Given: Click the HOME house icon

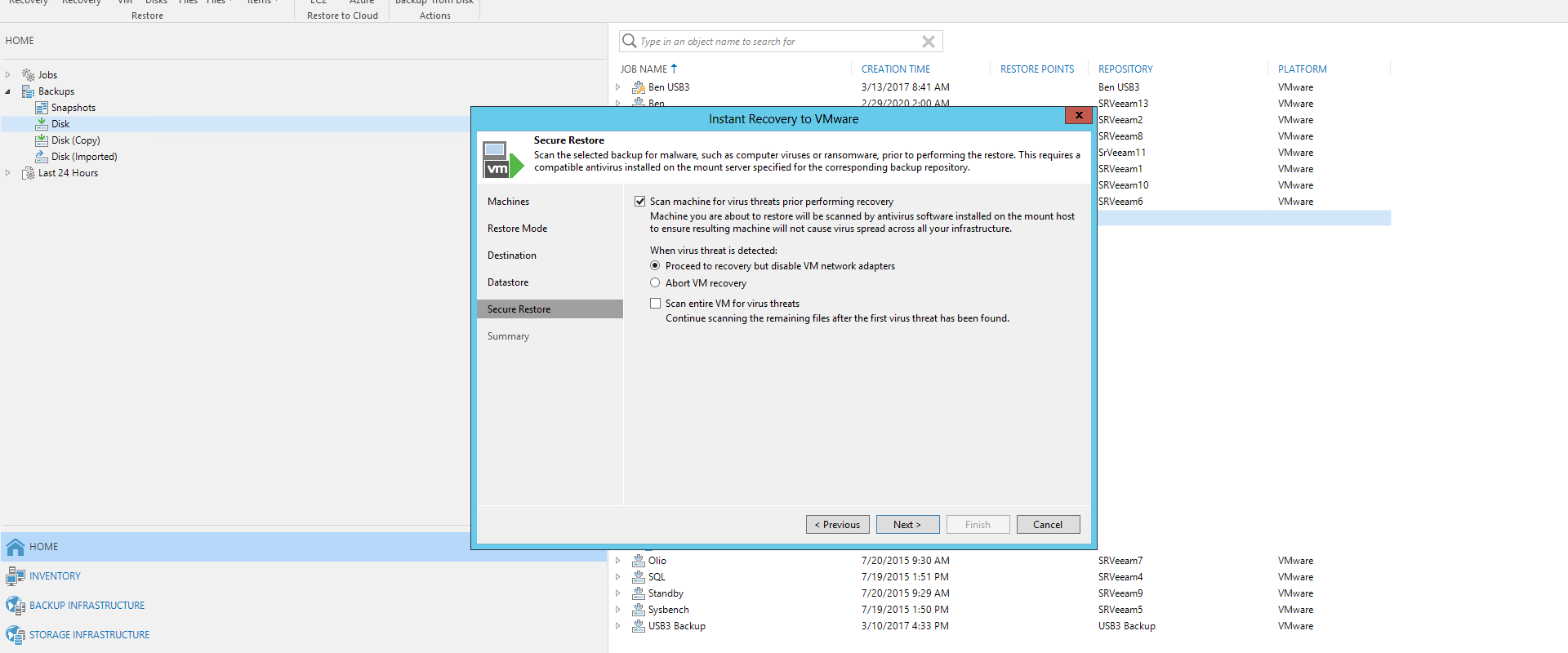Looking at the screenshot, I should (x=16, y=547).
